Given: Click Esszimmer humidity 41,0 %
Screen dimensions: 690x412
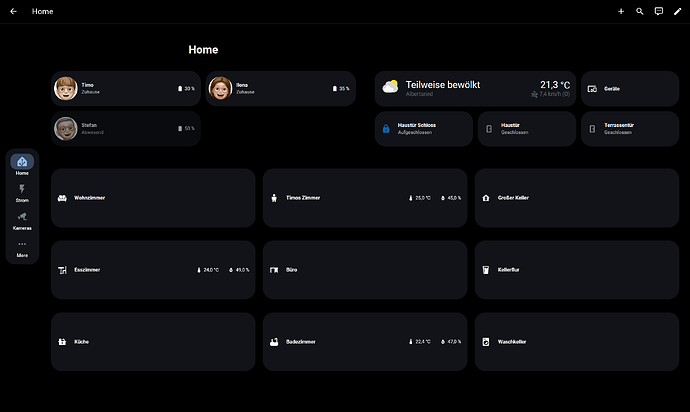Looking at the screenshot, I should (x=239, y=270).
